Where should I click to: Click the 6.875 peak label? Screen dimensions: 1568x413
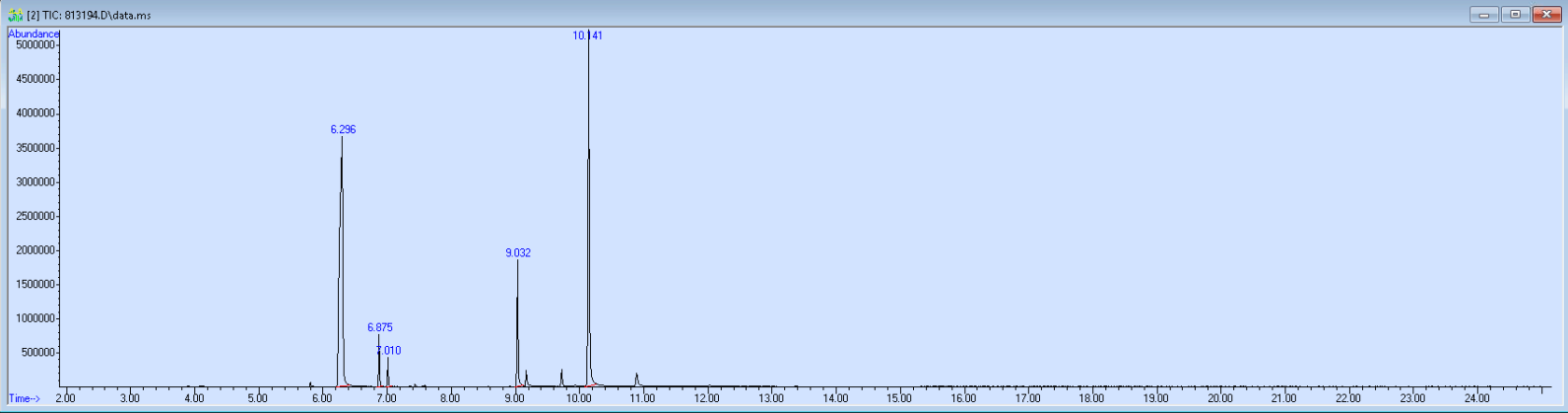tap(380, 327)
